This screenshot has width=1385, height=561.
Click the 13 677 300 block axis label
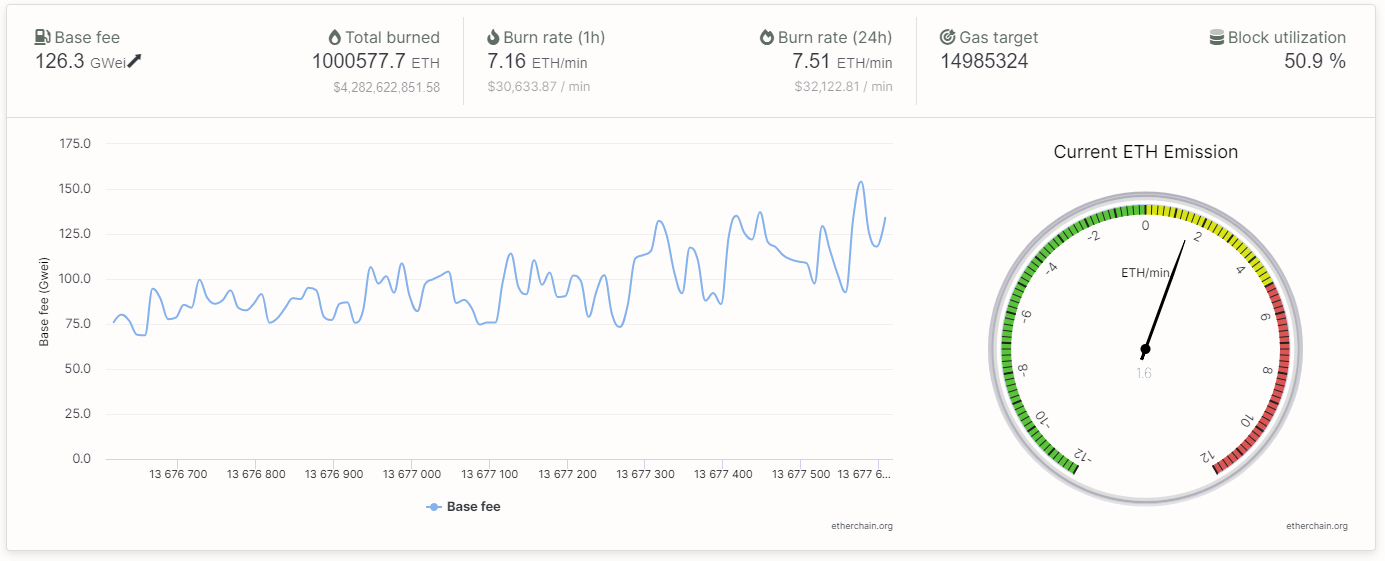(646, 474)
